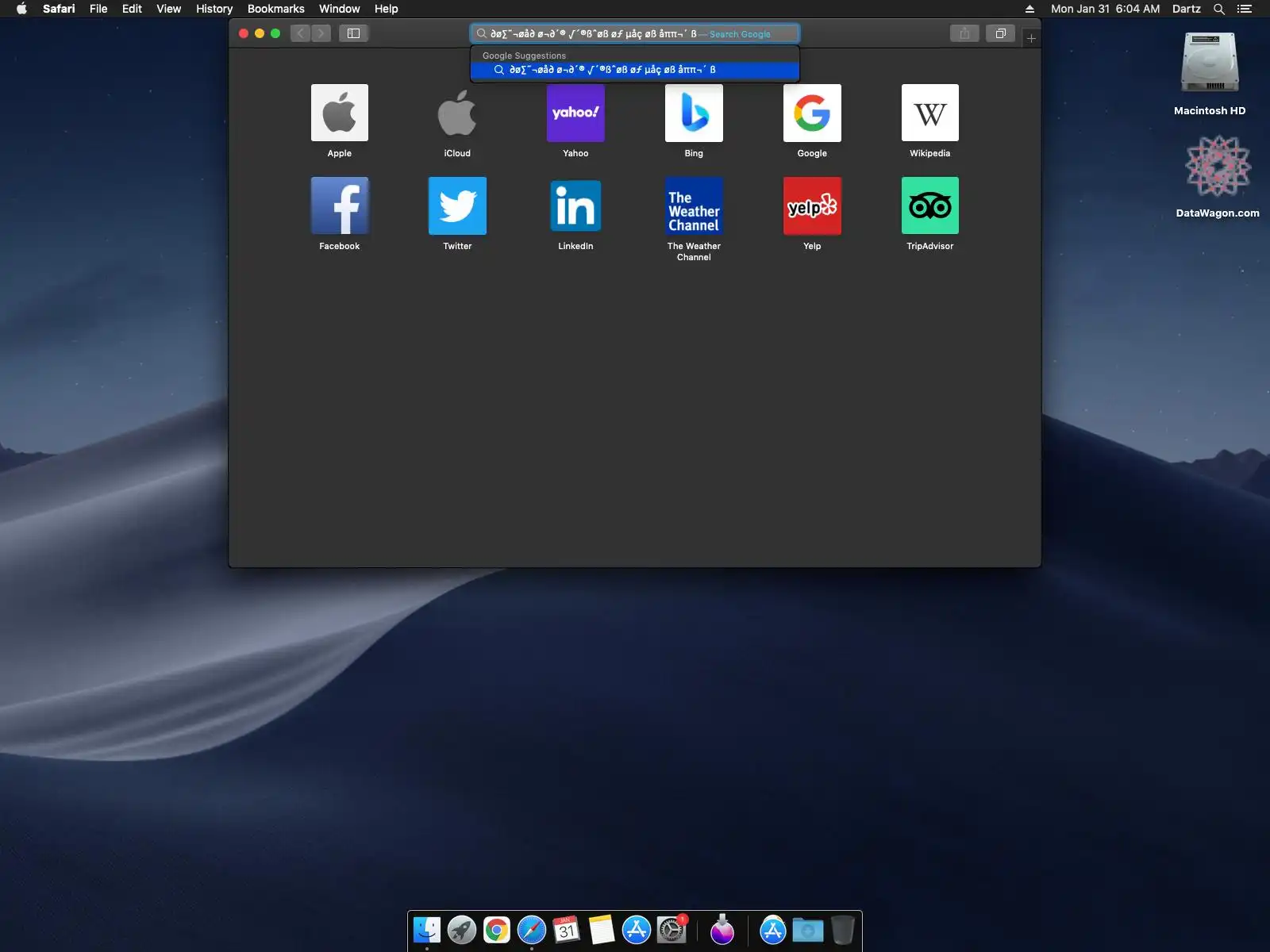Open the purple sphere app in Dock

point(722,929)
